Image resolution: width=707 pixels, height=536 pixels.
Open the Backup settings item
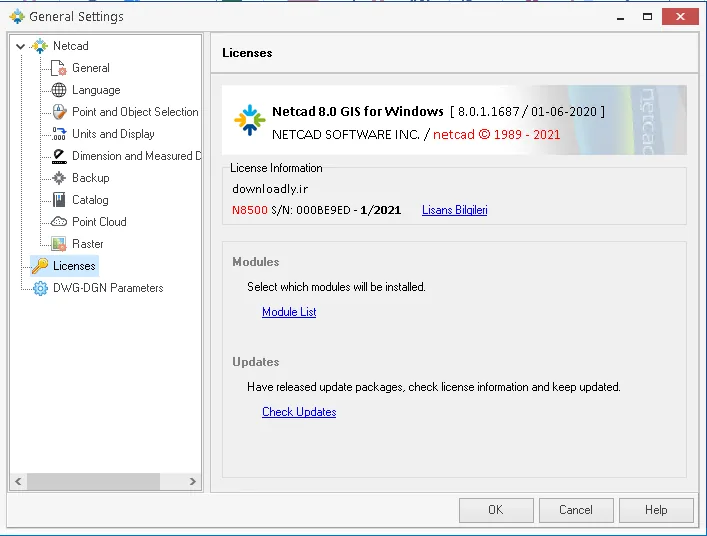pos(91,178)
